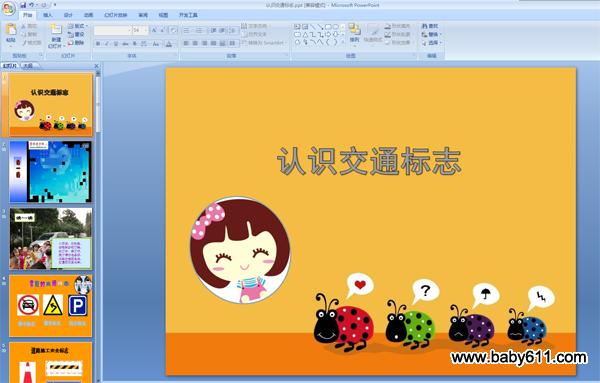Expand the slide Layout (版式) dropdown
600x383 pixels.
click(78, 26)
